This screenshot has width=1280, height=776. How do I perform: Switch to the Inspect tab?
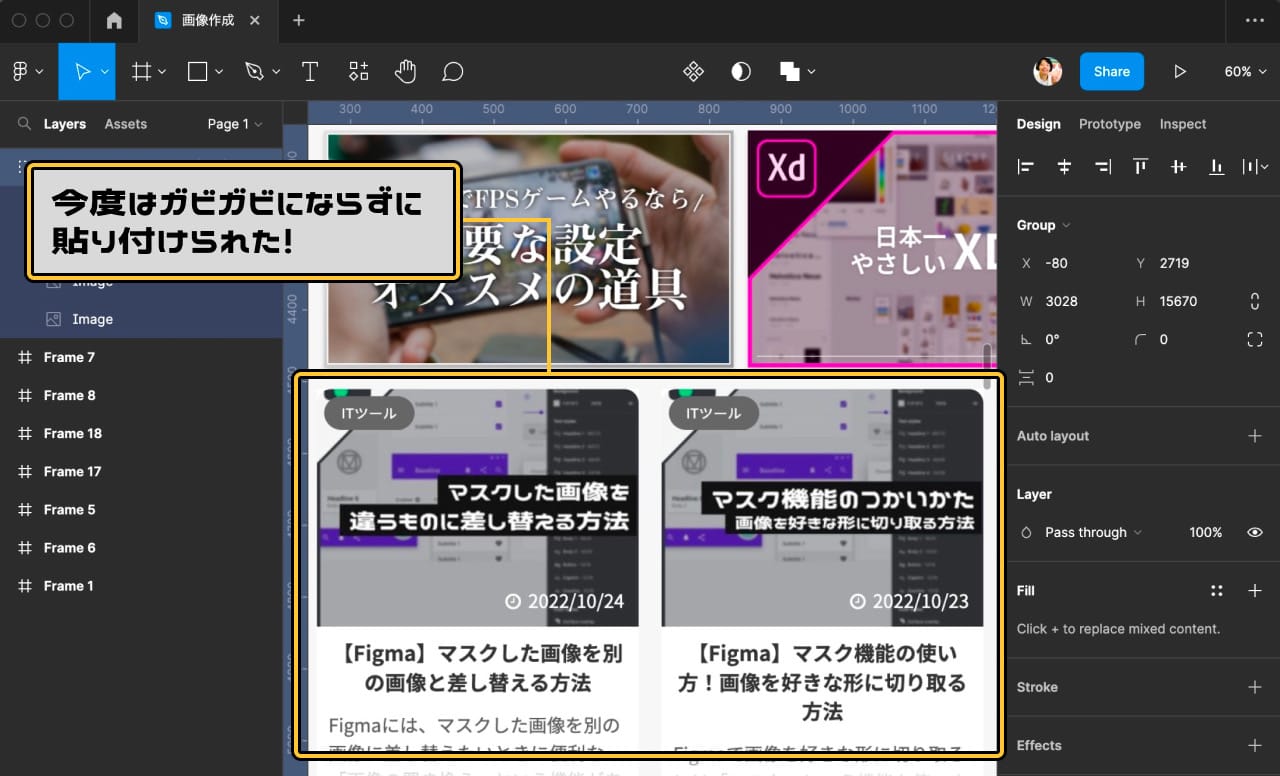coord(1183,124)
